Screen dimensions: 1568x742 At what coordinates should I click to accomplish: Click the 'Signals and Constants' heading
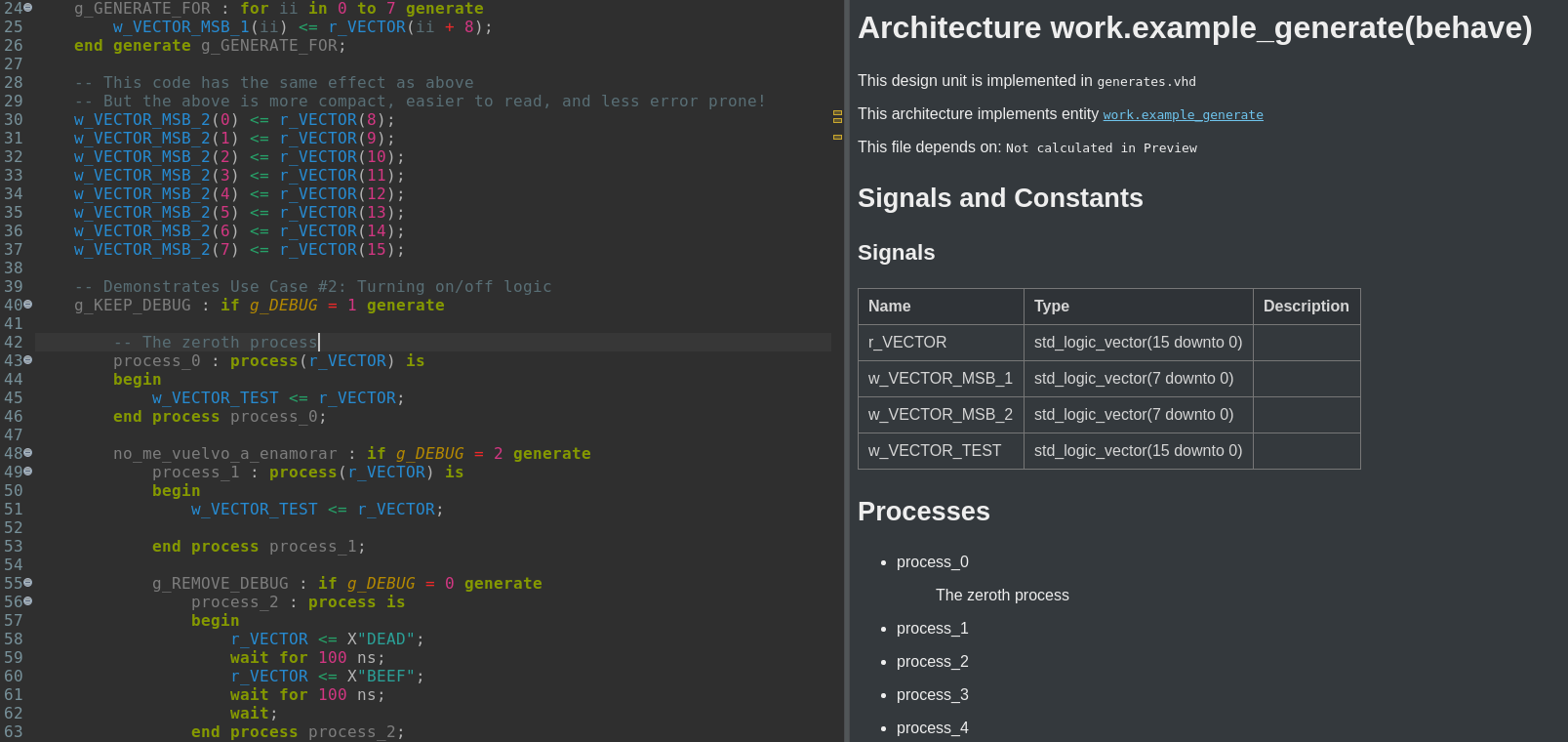pos(1000,198)
